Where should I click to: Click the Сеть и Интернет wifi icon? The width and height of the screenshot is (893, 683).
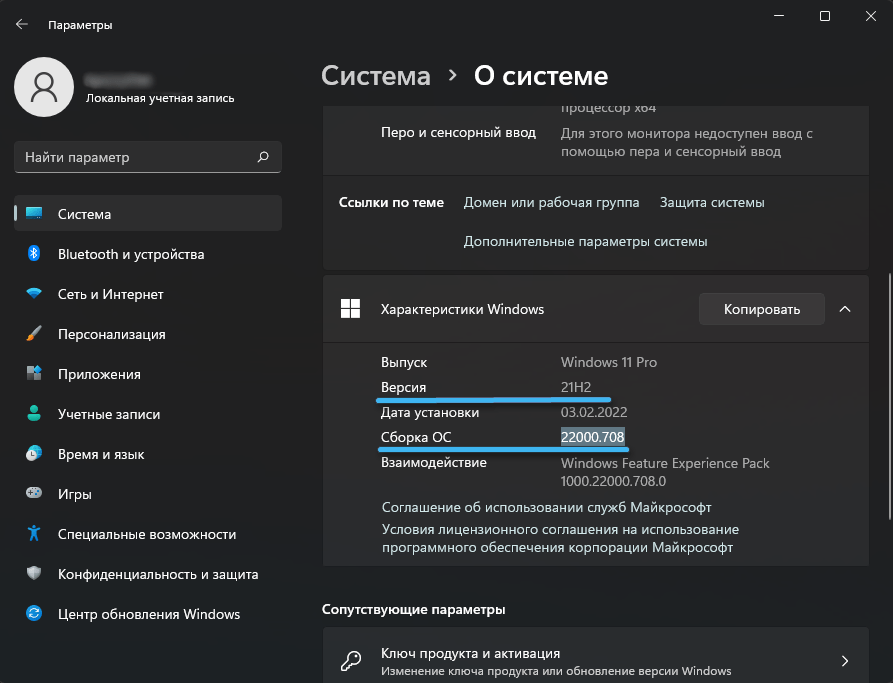click(x=34, y=294)
